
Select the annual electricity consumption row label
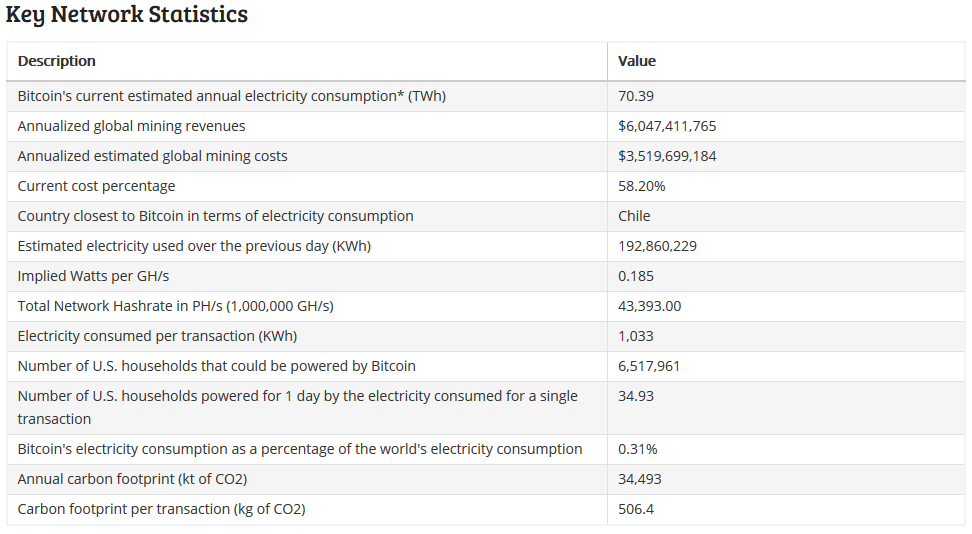pos(231,96)
